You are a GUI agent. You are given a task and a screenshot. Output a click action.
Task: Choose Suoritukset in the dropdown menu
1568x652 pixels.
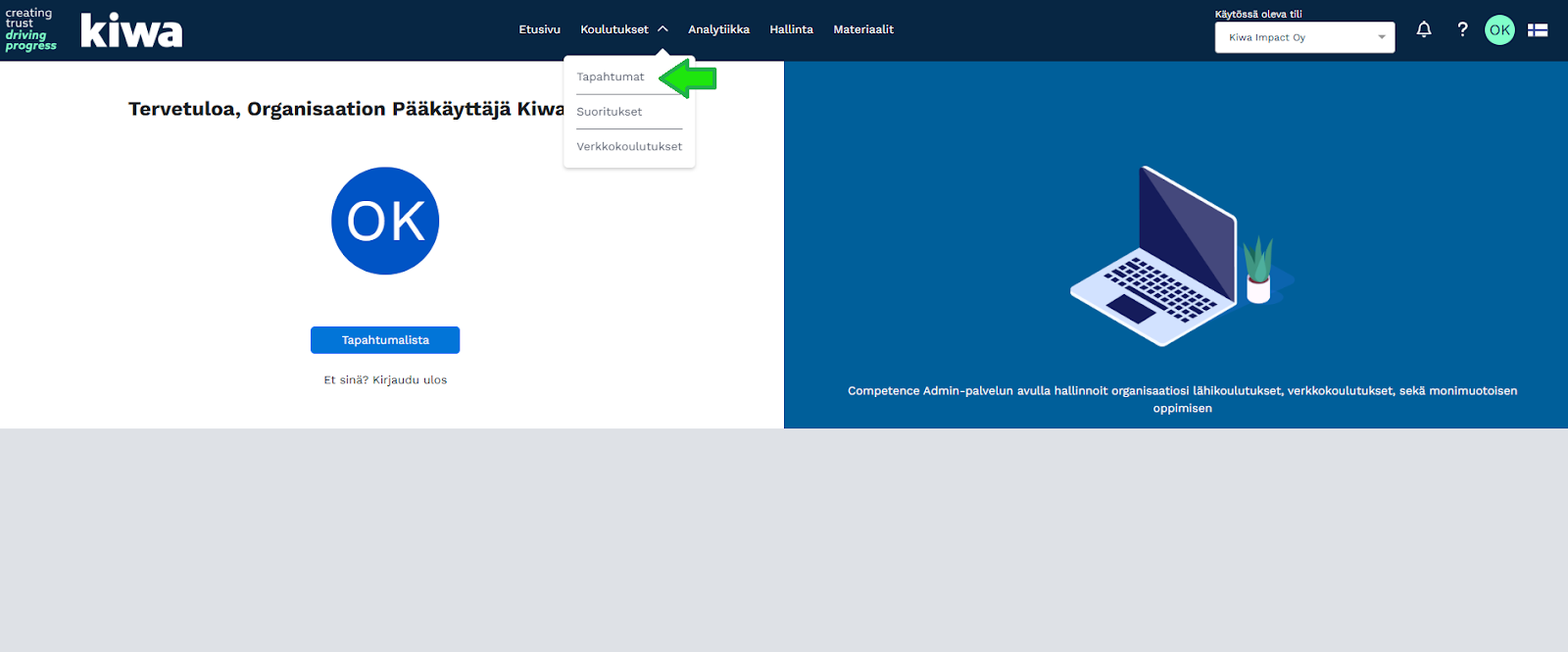tap(610, 112)
